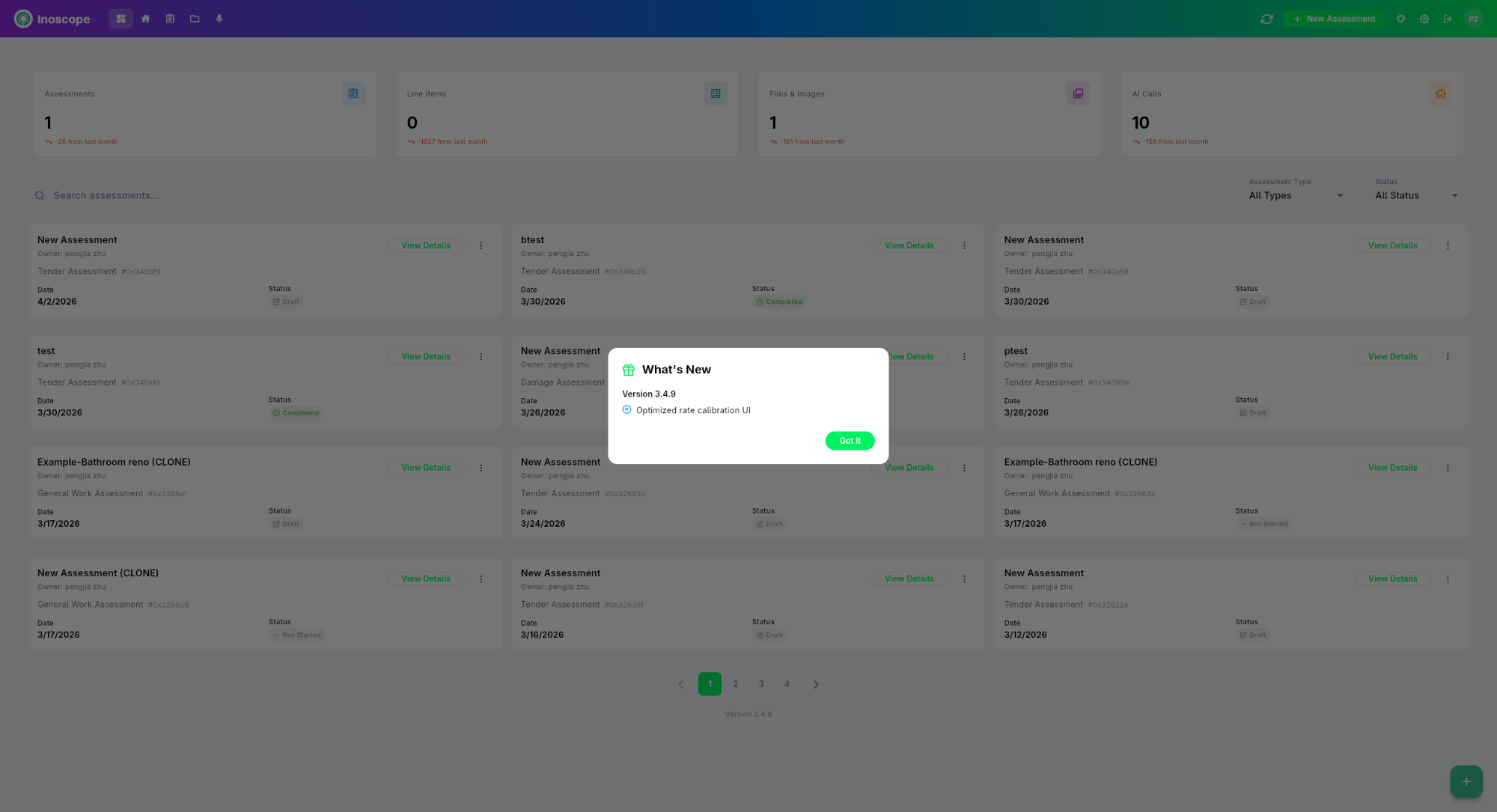Click the images icon on Files & Images card
The height and width of the screenshot is (812, 1497).
tap(1078, 93)
